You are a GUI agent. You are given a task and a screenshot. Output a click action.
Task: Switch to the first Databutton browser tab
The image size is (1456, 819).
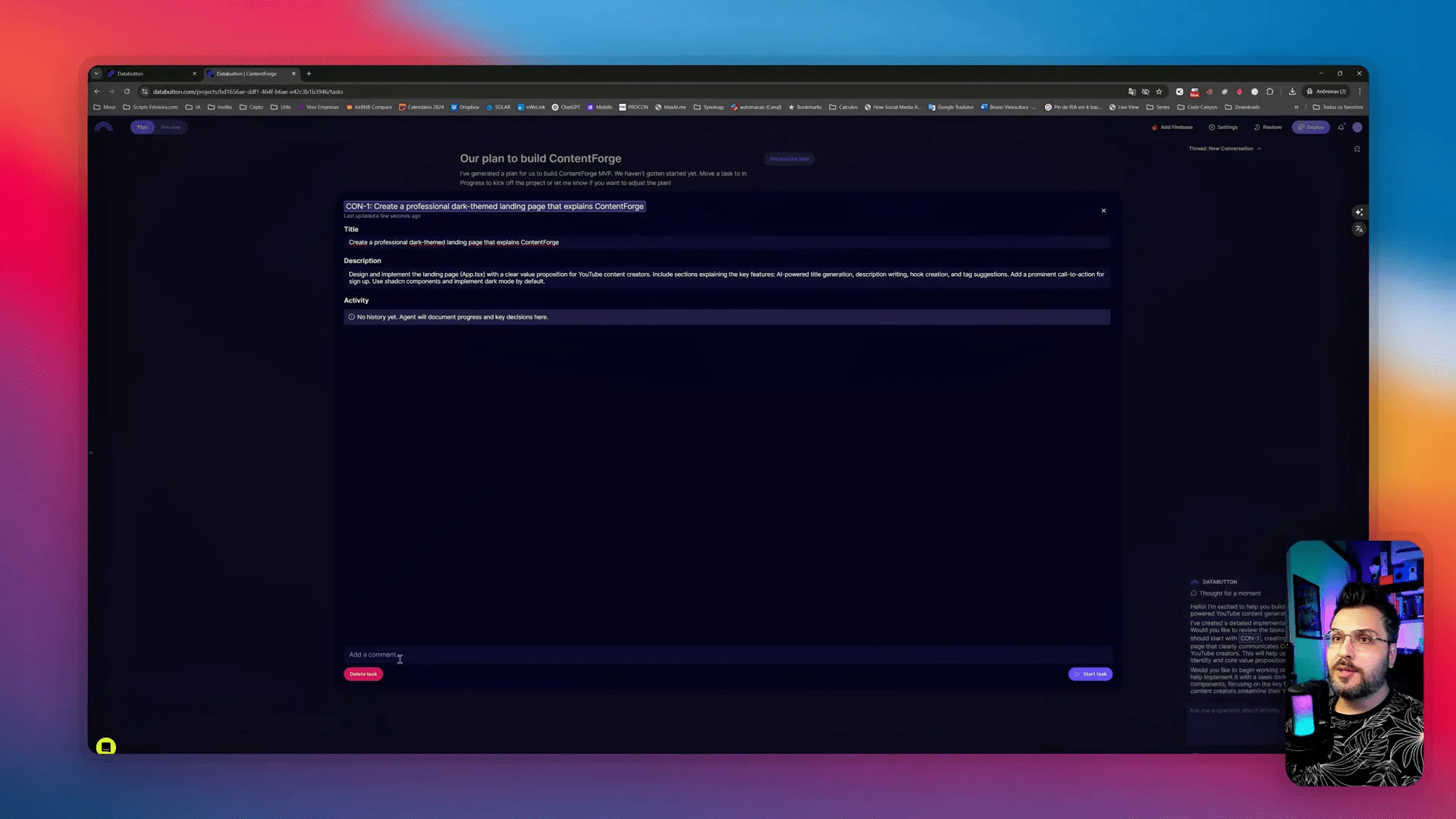tap(152, 74)
